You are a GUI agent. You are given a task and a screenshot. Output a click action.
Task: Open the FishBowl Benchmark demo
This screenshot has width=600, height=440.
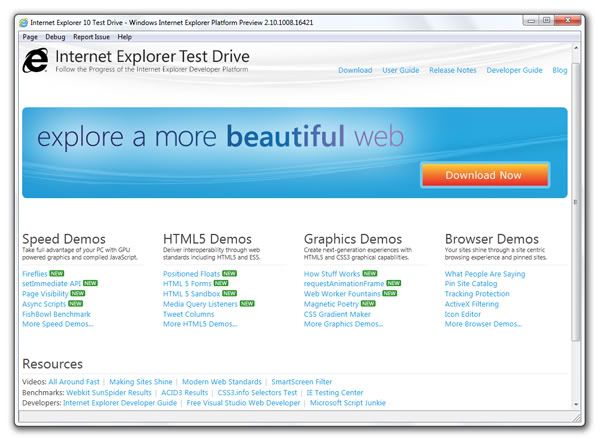pyautogui.click(x=56, y=314)
